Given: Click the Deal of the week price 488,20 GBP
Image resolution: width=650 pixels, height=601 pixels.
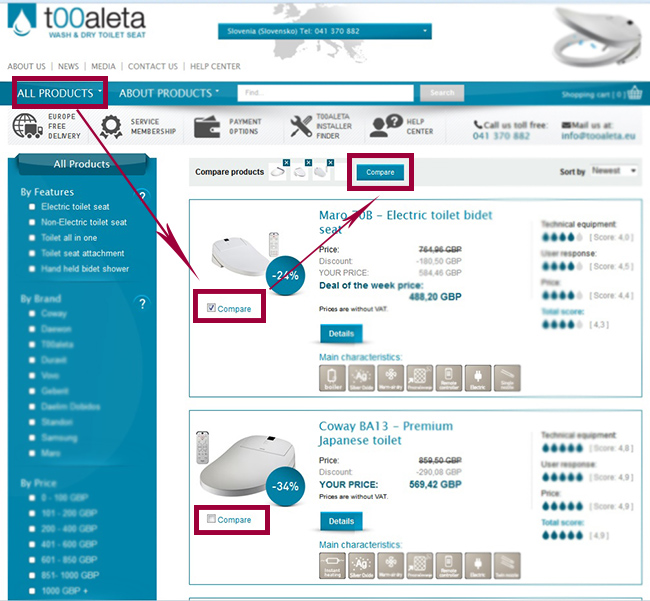Looking at the screenshot, I should coord(435,297).
